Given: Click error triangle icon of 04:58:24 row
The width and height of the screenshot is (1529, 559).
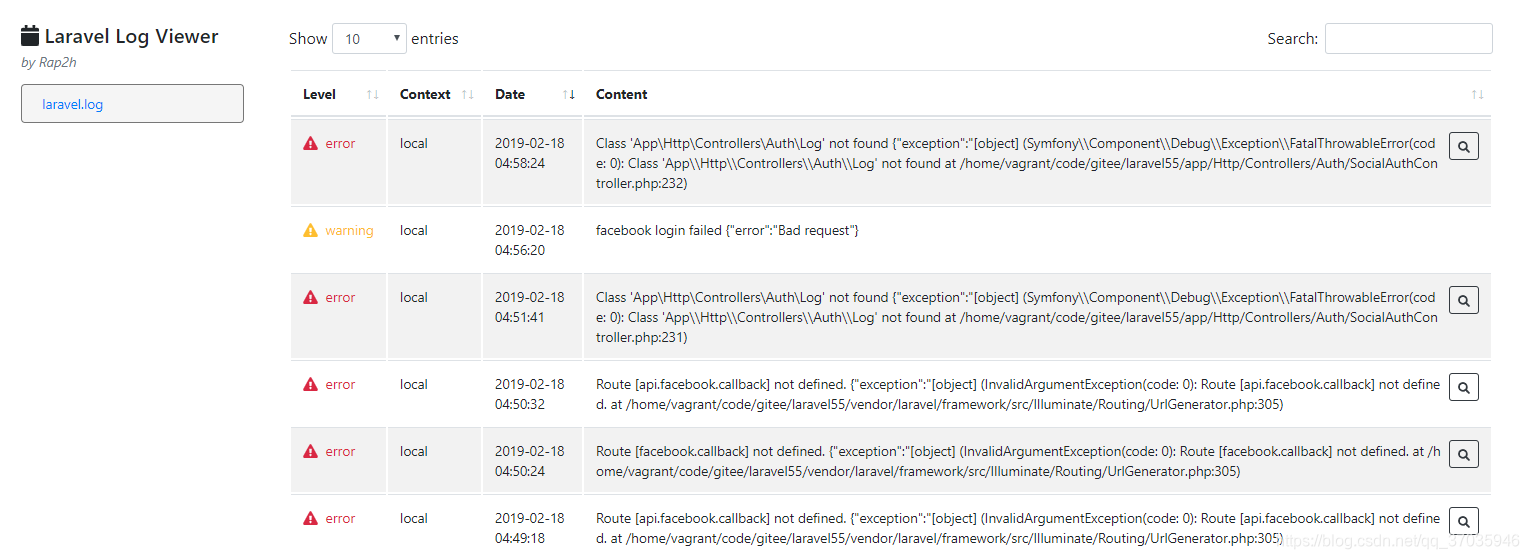Looking at the screenshot, I should coord(310,143).
